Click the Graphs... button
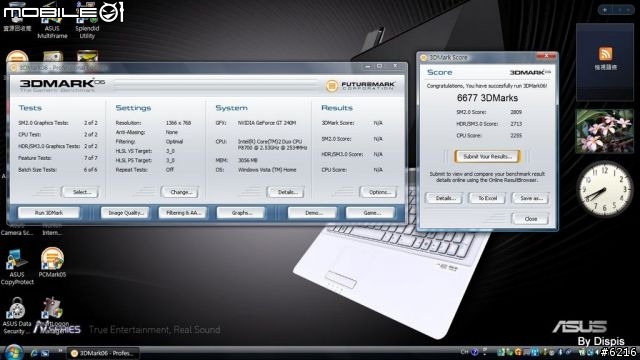Screen dimensions: 640x360 click(x=241, y=213)
